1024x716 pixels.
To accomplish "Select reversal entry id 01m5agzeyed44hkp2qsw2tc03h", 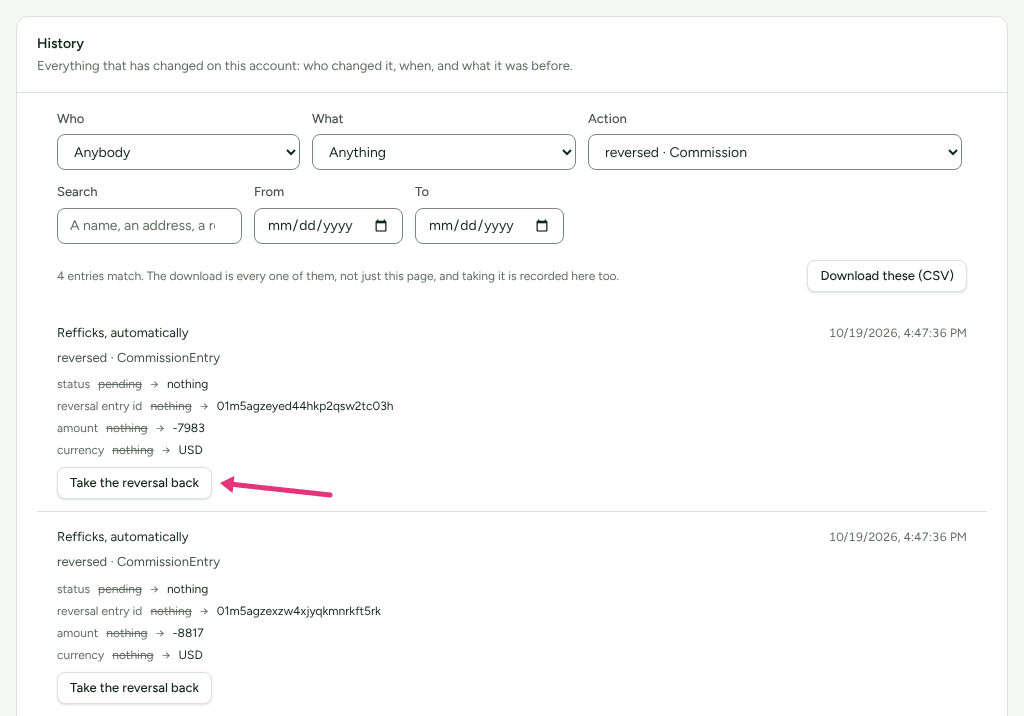I will (305, 406).
